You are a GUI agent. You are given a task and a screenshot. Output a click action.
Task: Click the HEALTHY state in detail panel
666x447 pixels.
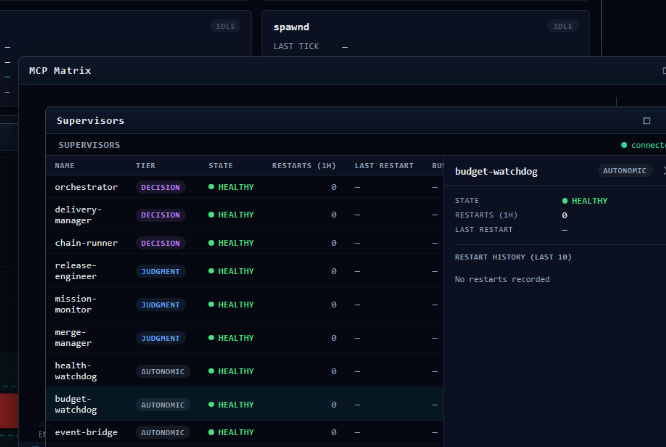(x=585, y=201)
